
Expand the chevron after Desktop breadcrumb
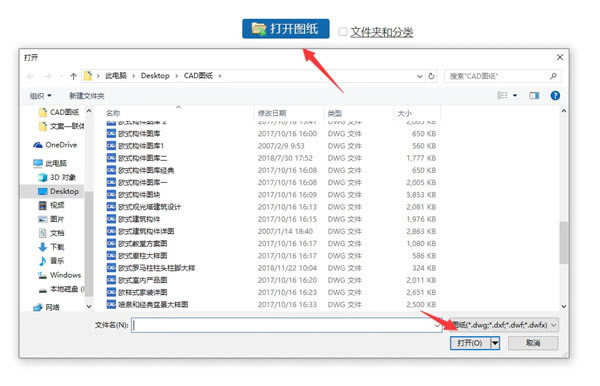coord(177,76)
